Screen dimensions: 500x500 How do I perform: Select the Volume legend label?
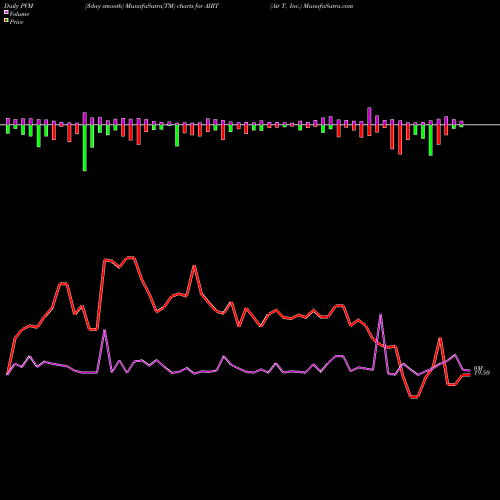(19, 14)
